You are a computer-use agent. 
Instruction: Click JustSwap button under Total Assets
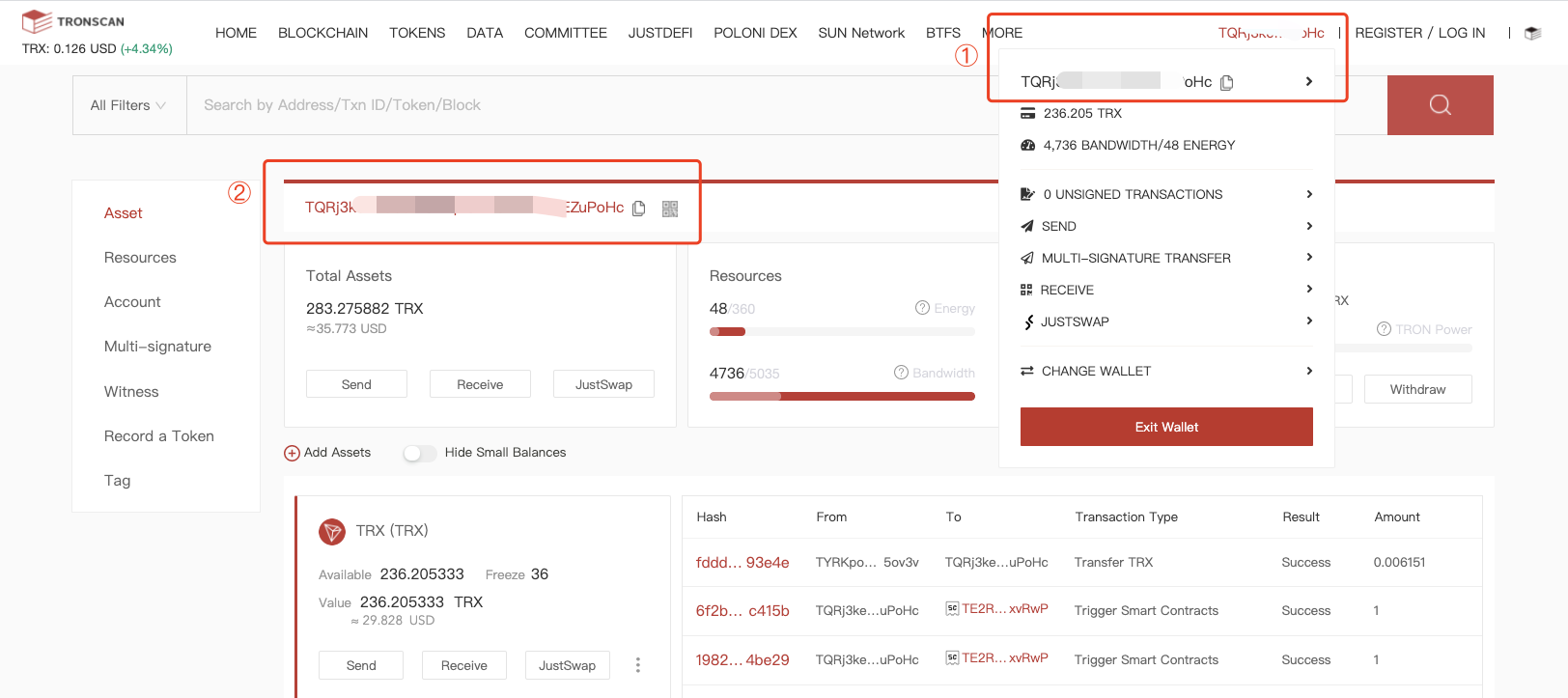coord(603,384)
